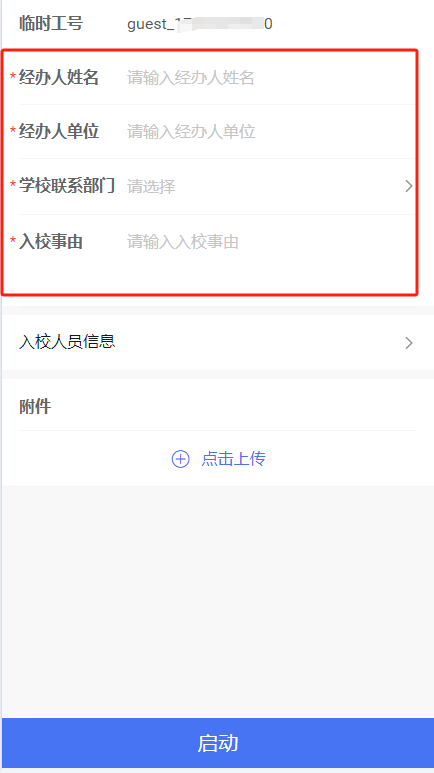Click the guest_ temporary ID value
Viewport: 434px width, 773px height.
point(200,24)
